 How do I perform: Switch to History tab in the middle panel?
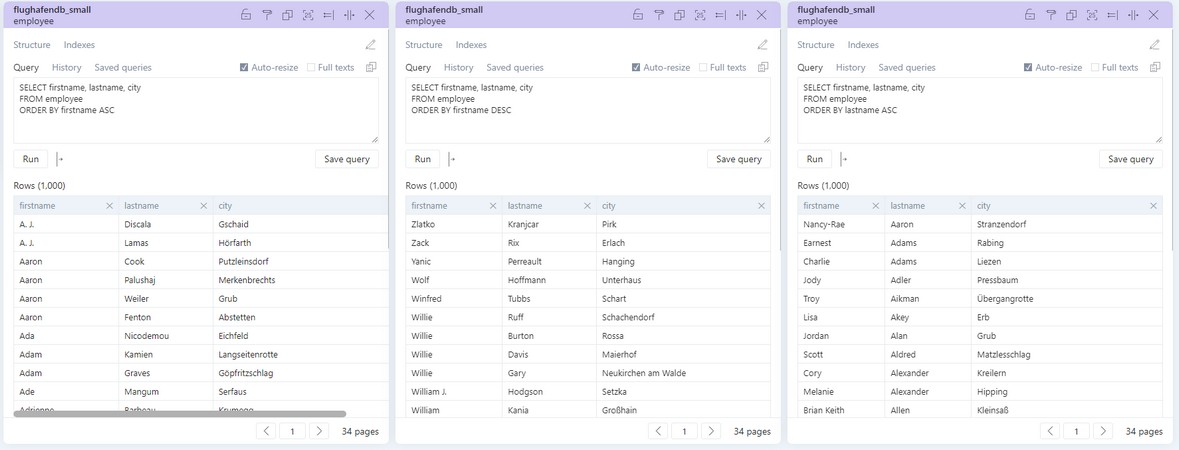(458, 68)
